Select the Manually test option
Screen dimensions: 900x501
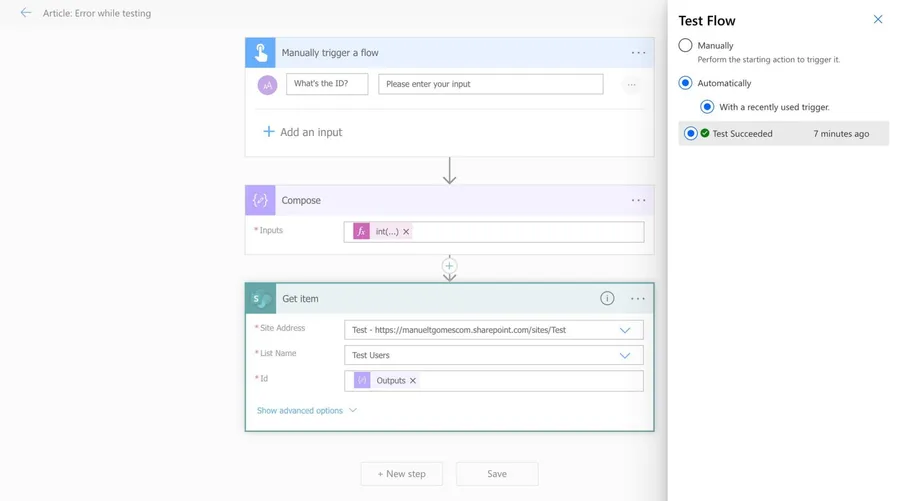(x=685, y=45)
